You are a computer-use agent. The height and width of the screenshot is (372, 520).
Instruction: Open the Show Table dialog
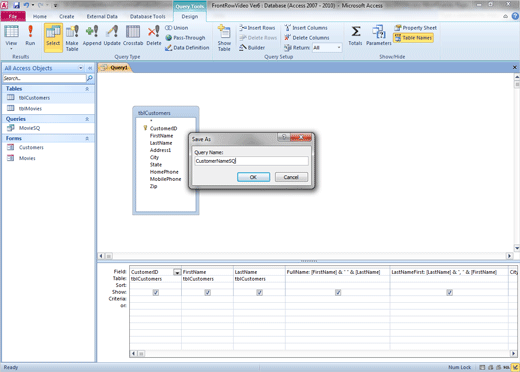(x=224, y=37)
